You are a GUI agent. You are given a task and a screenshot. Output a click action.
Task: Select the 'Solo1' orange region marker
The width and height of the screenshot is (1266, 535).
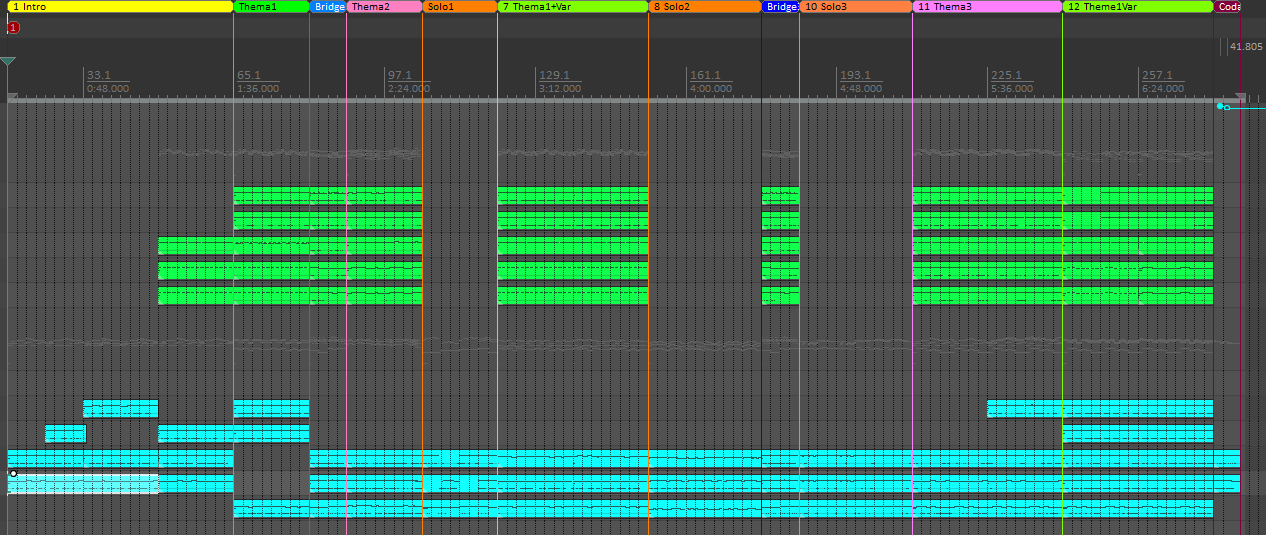[459, 7]
